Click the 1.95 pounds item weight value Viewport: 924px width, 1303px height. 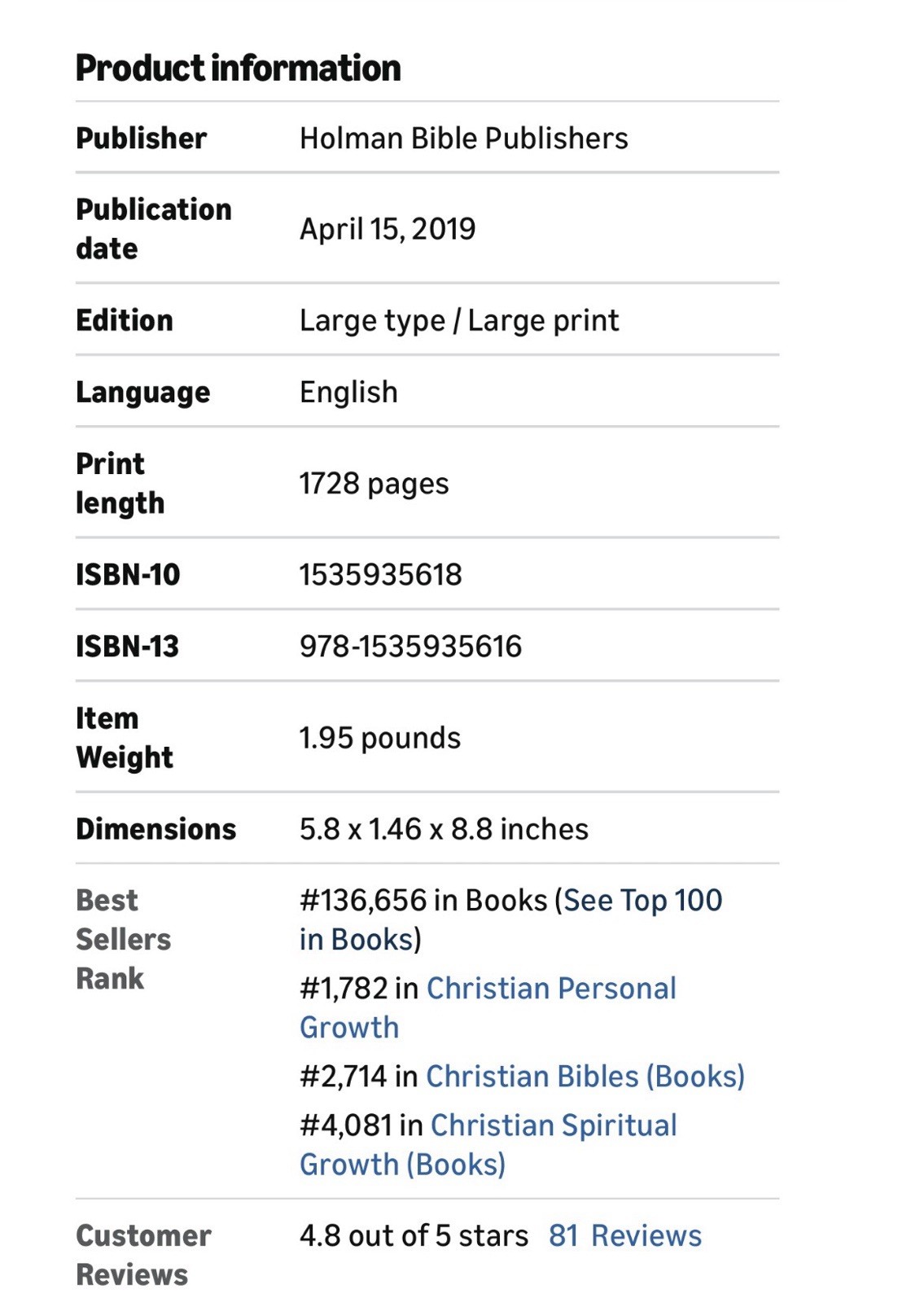tap(379, 738)
